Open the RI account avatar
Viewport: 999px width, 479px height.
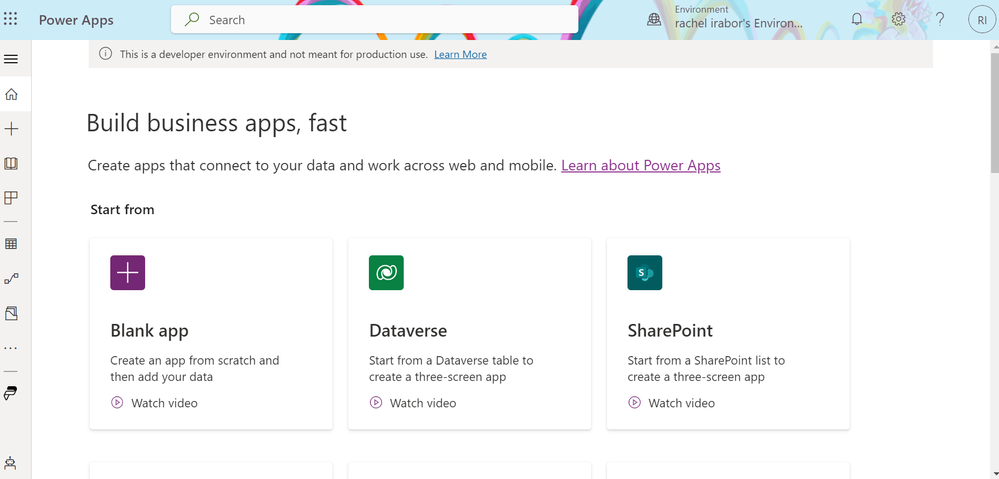(982, 20)
